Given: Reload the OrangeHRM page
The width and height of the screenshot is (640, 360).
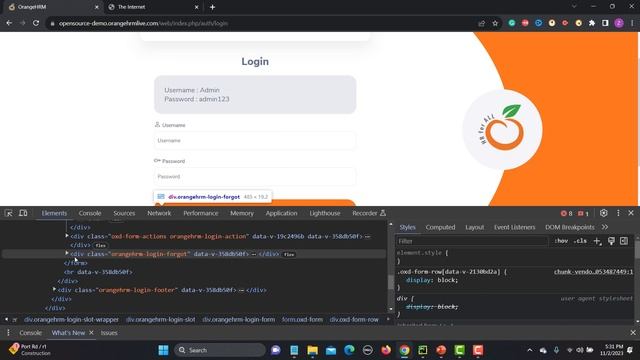Looking at the screenshot, I should [36, 23].
